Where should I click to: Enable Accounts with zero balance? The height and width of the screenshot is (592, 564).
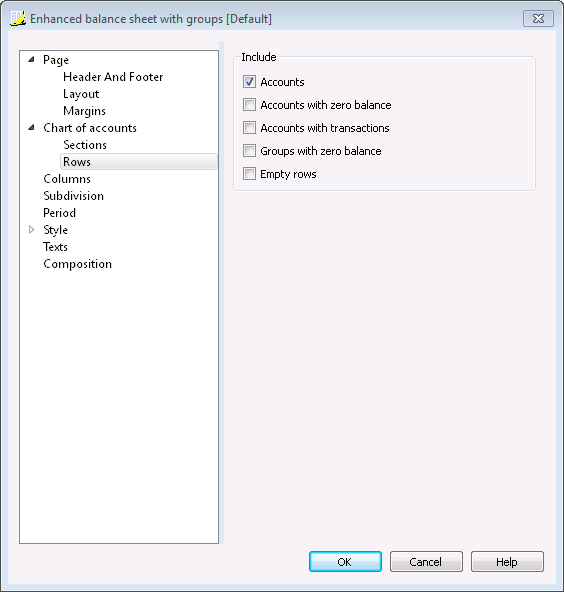click(249, 105)
